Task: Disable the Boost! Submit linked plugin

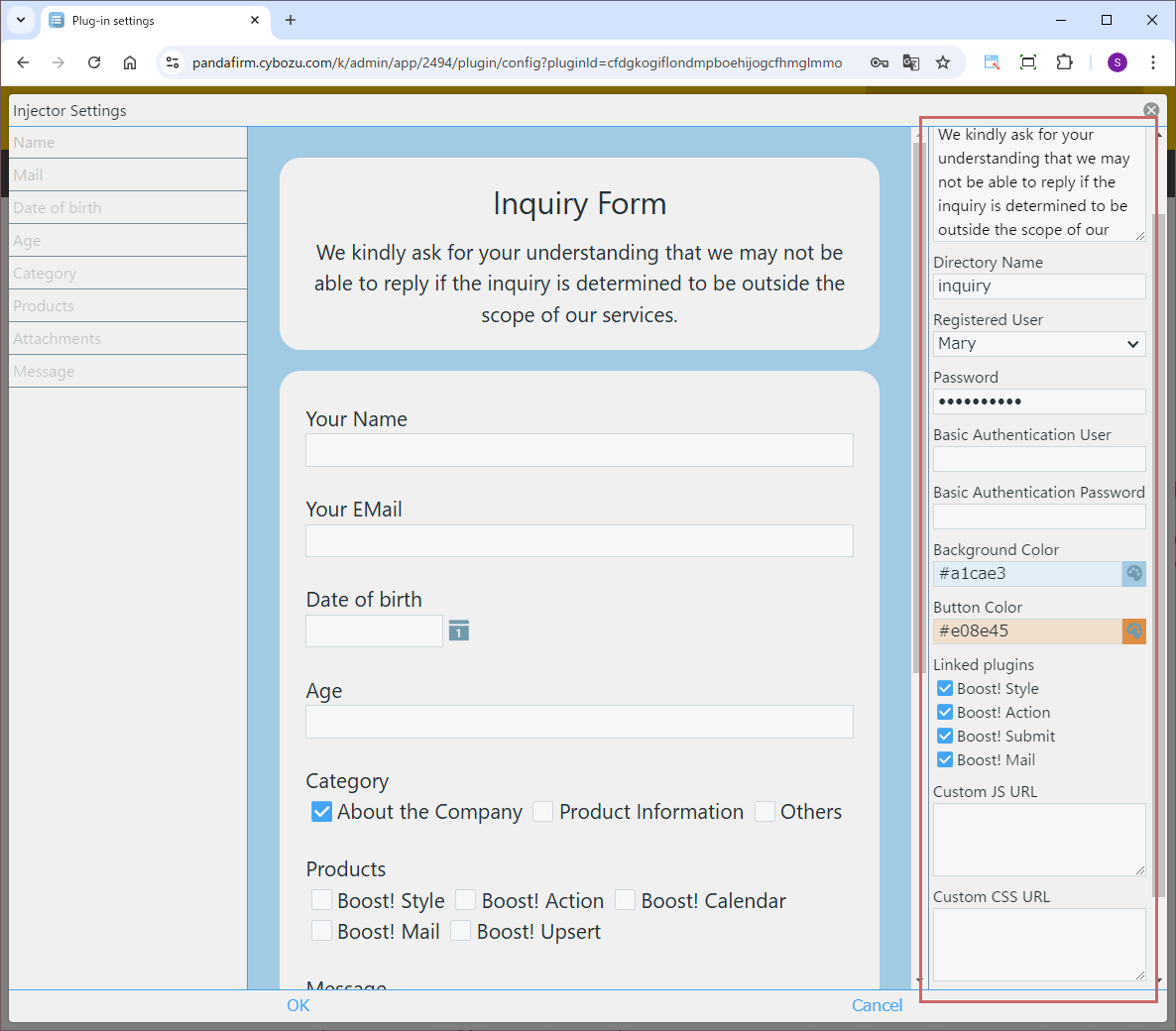Action: pyautogui.click(x=945, y=737)
